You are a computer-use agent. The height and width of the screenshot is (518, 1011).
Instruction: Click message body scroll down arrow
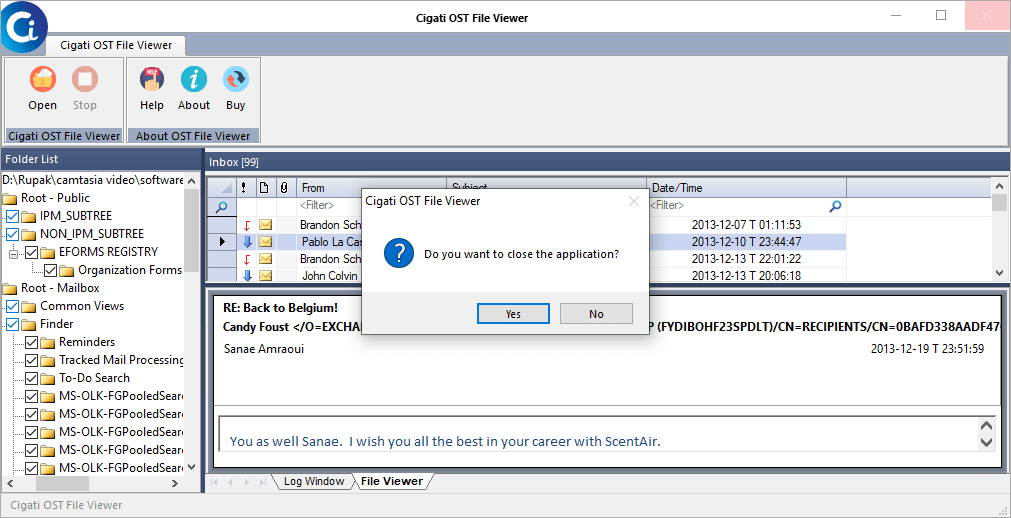click(x=986, y=442)
